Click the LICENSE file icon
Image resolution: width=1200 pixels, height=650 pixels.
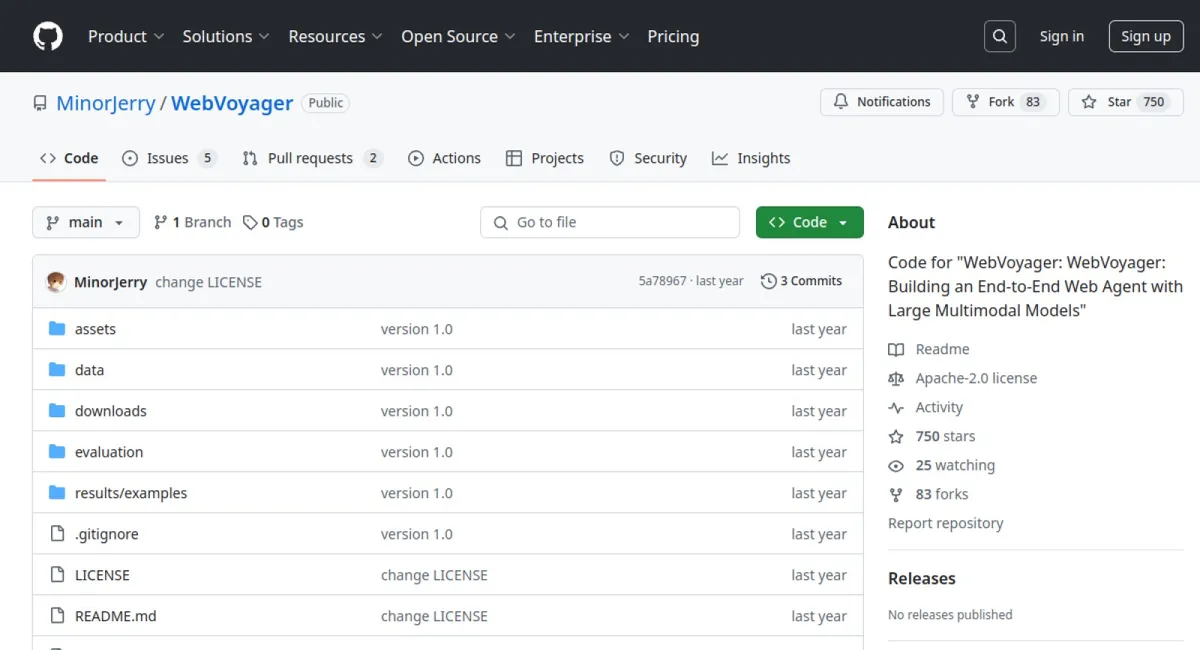(x=57, y=575)
